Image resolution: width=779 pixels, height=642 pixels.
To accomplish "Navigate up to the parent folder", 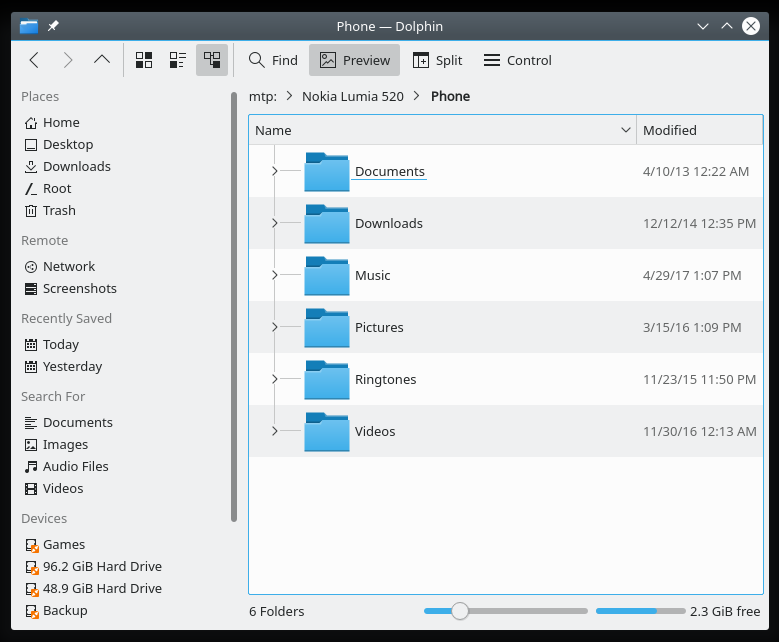I will coord(101,60).
